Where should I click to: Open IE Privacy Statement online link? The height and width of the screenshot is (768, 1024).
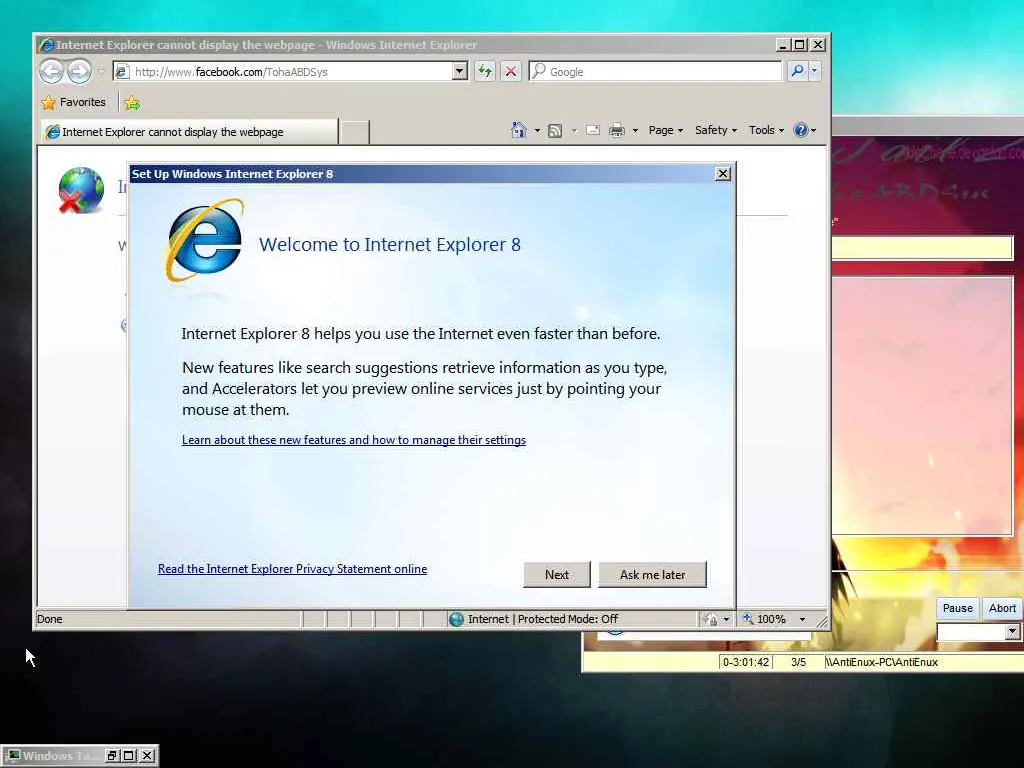coord(293,569)
